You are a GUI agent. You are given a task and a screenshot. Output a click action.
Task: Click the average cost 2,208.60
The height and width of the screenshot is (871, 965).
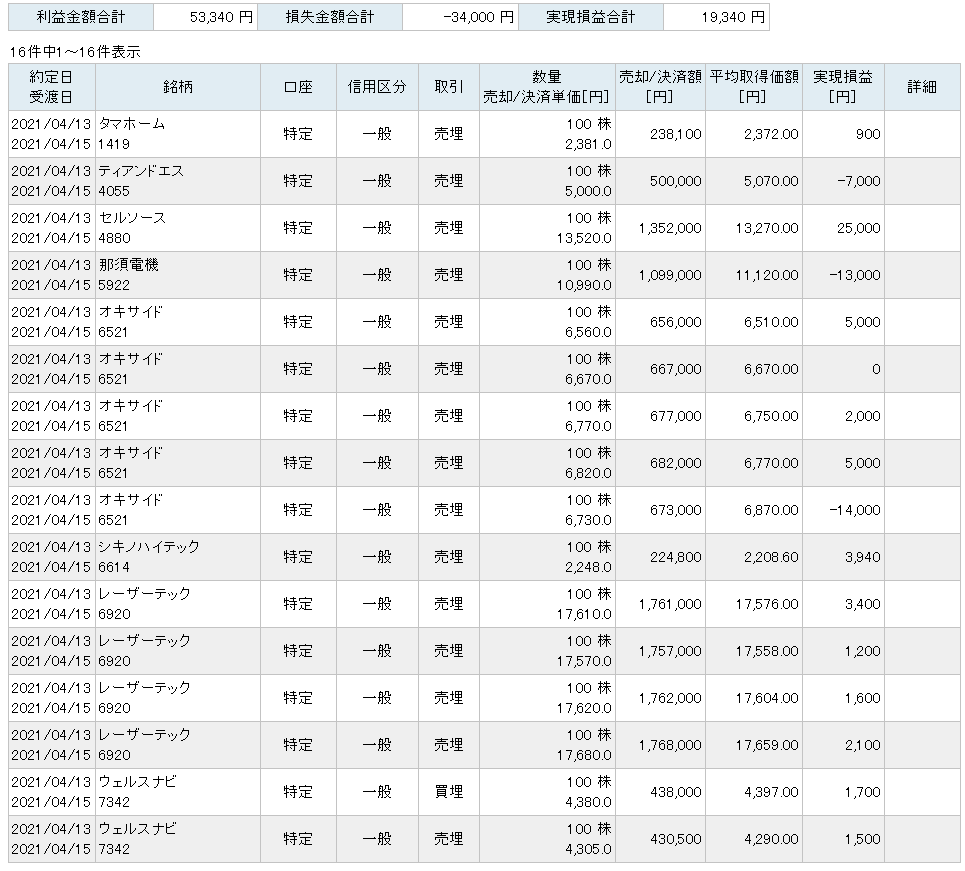pyautogui.click(x=771, y=557)
